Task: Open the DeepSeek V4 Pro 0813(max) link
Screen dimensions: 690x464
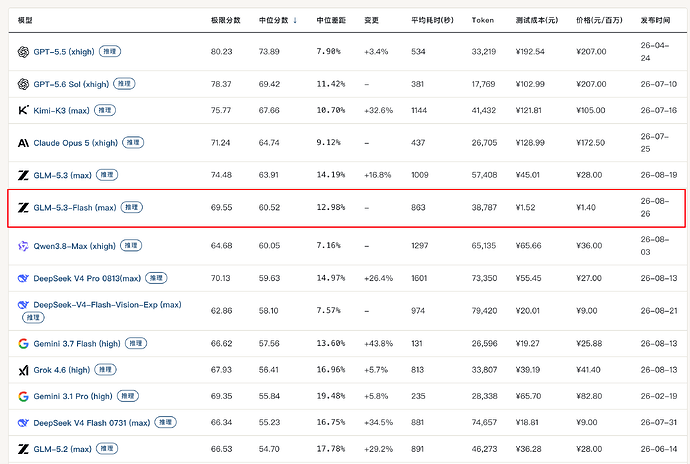Action: tap(87, 278)
